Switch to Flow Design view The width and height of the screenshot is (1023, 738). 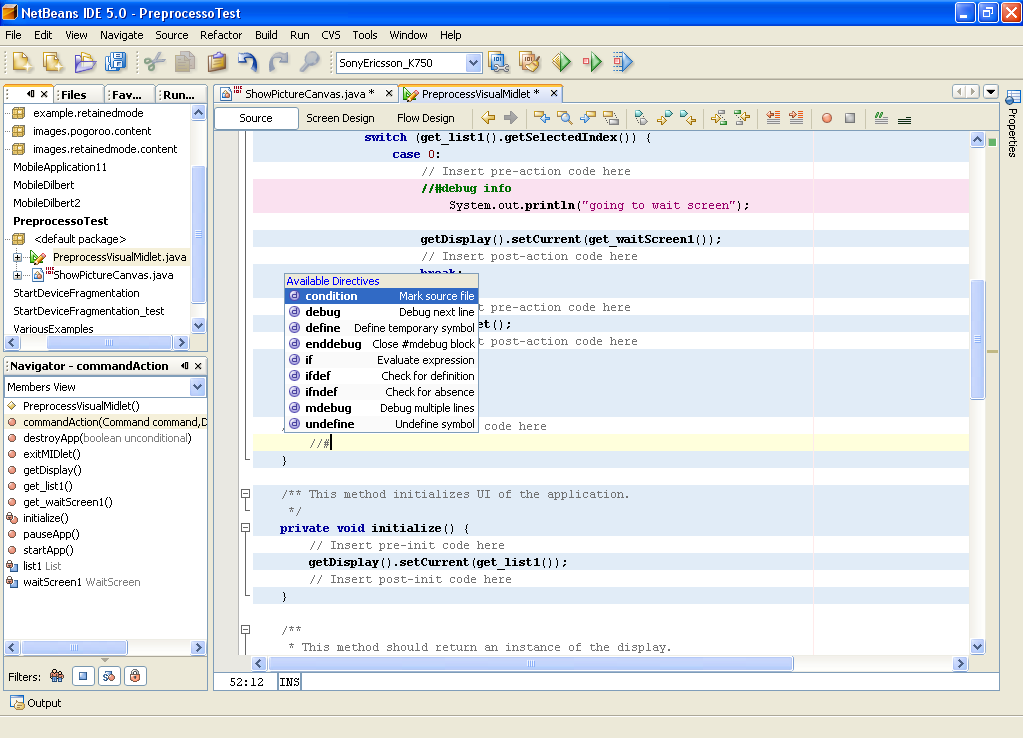coord(425,118)
